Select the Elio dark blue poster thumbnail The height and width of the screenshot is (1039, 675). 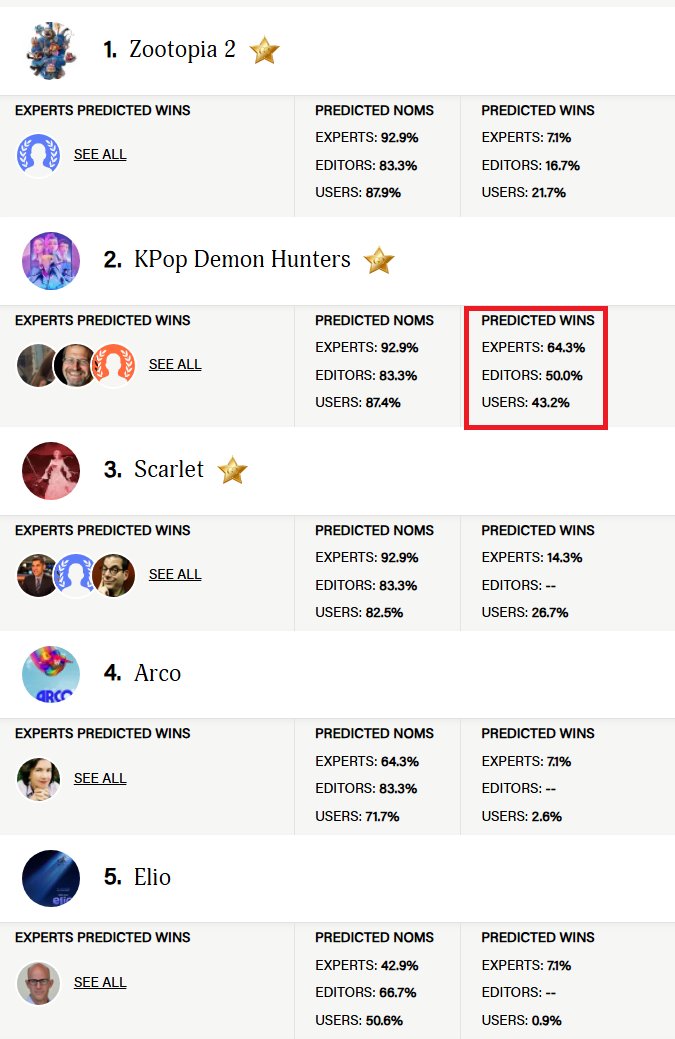(x=51, y=878)
